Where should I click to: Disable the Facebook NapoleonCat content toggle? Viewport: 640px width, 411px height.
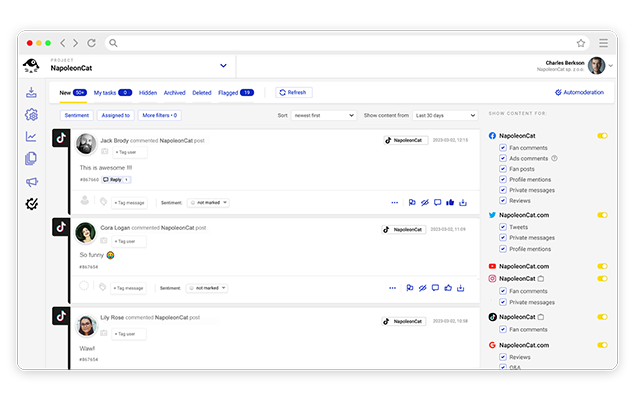[x=602, y=135]
